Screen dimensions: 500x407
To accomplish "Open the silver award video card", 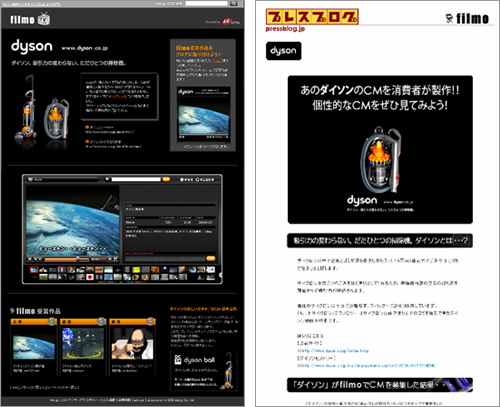I will 83,346.
